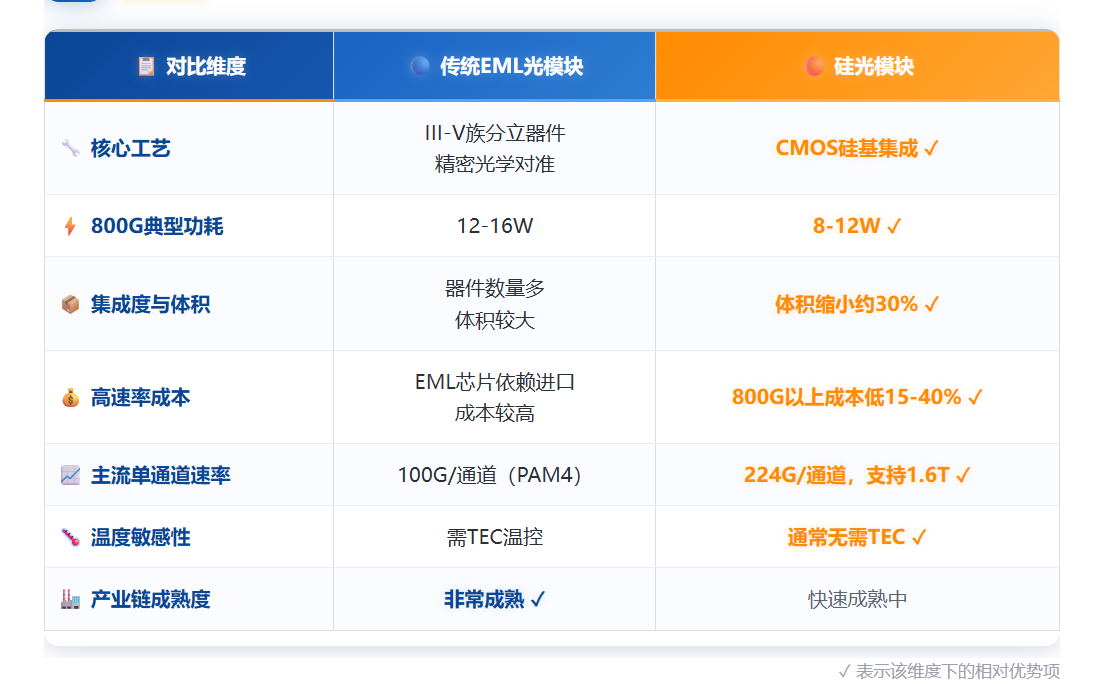This screenshot has height=684, width=1110.
Task: Click the 12-16W power value
Action: [495, 226]
